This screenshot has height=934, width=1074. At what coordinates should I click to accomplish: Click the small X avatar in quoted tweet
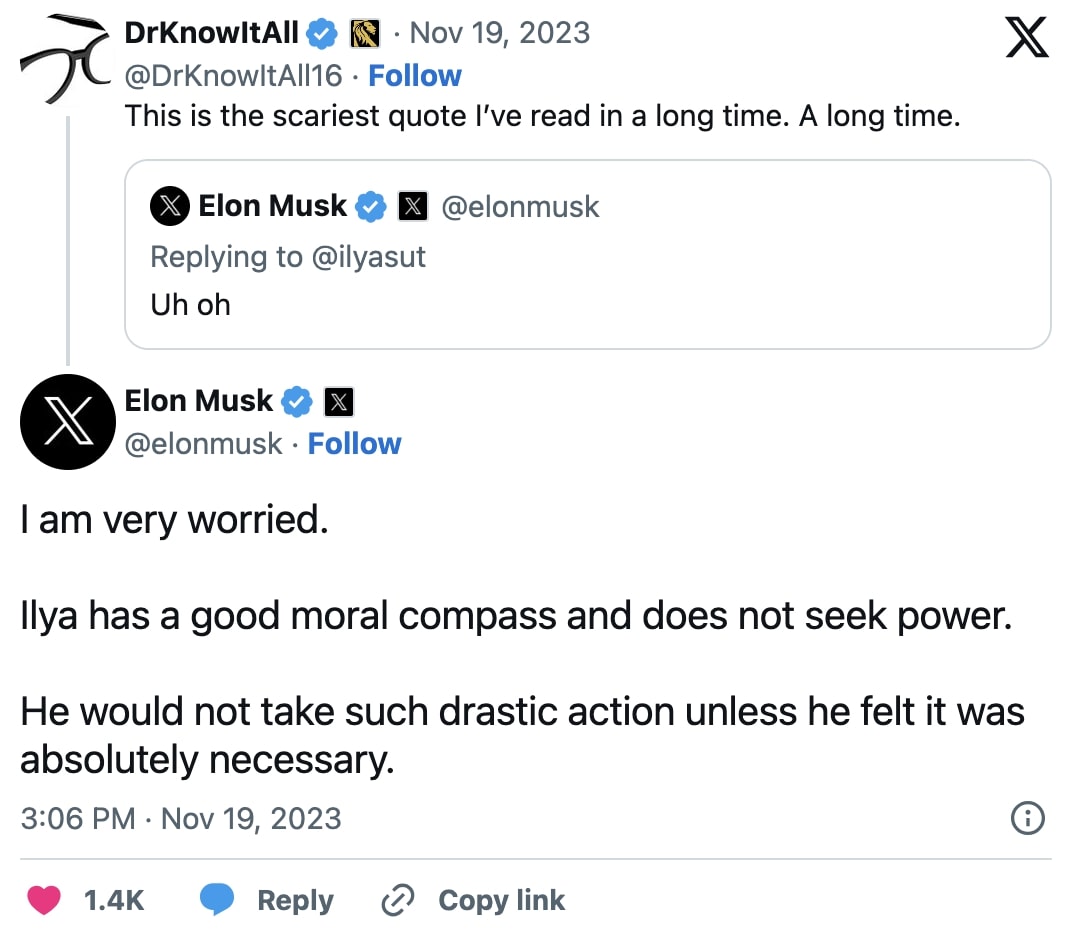tap(170, 207)
